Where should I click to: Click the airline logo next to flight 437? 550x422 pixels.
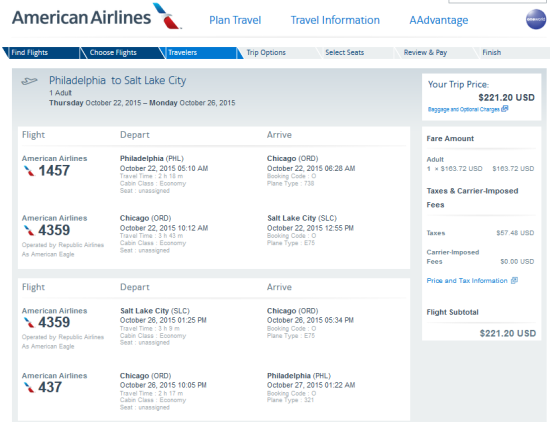coord(29,387)
